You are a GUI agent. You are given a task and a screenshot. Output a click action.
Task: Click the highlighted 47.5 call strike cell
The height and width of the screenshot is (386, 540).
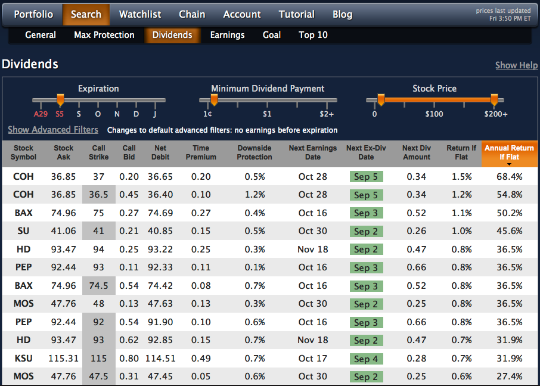click(x=98, y=376)
